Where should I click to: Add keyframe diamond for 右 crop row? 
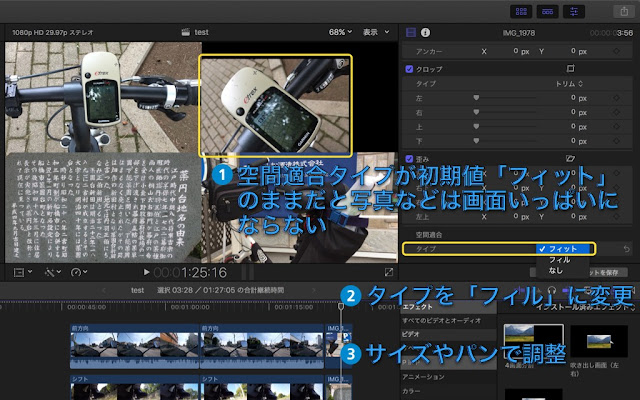tap(616, 112)
